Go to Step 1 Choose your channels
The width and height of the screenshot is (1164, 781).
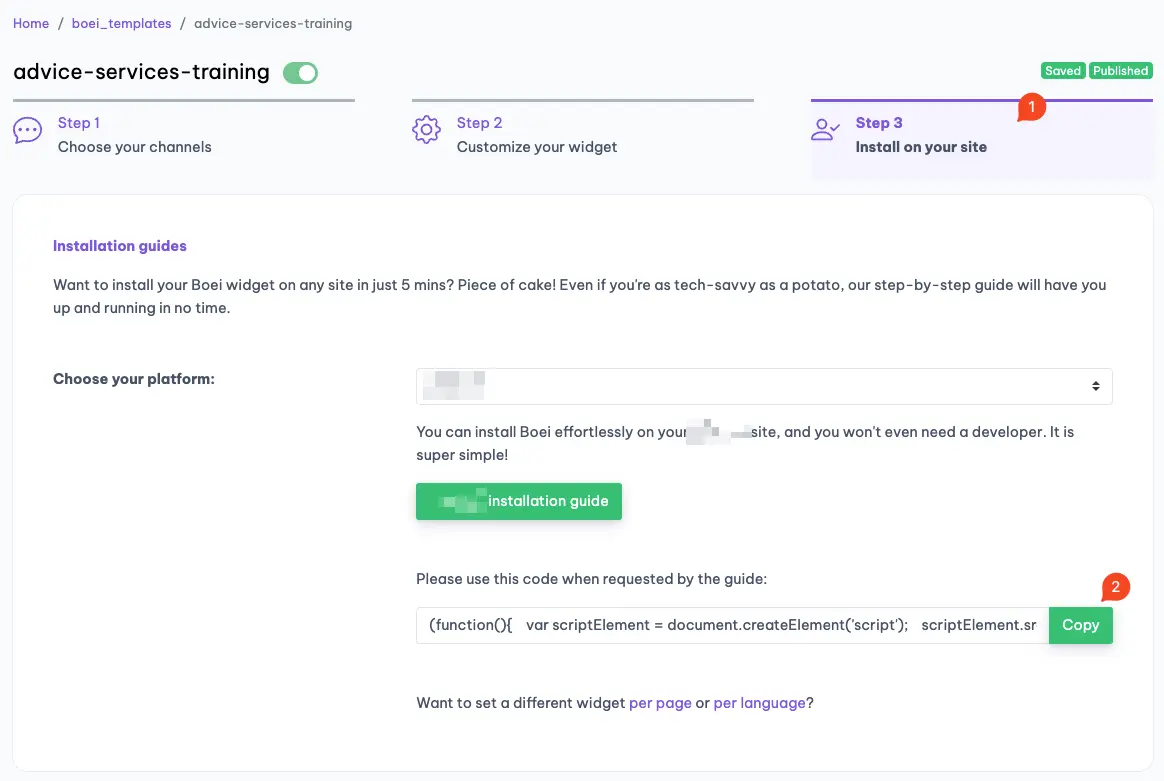pyautogui.click(x=134, y=135)
